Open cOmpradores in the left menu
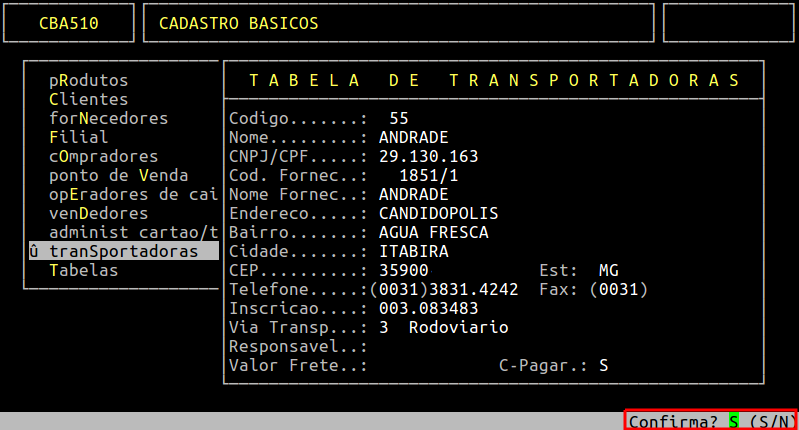This screenshot has width=799, height=430. click(x=103, y=156)
